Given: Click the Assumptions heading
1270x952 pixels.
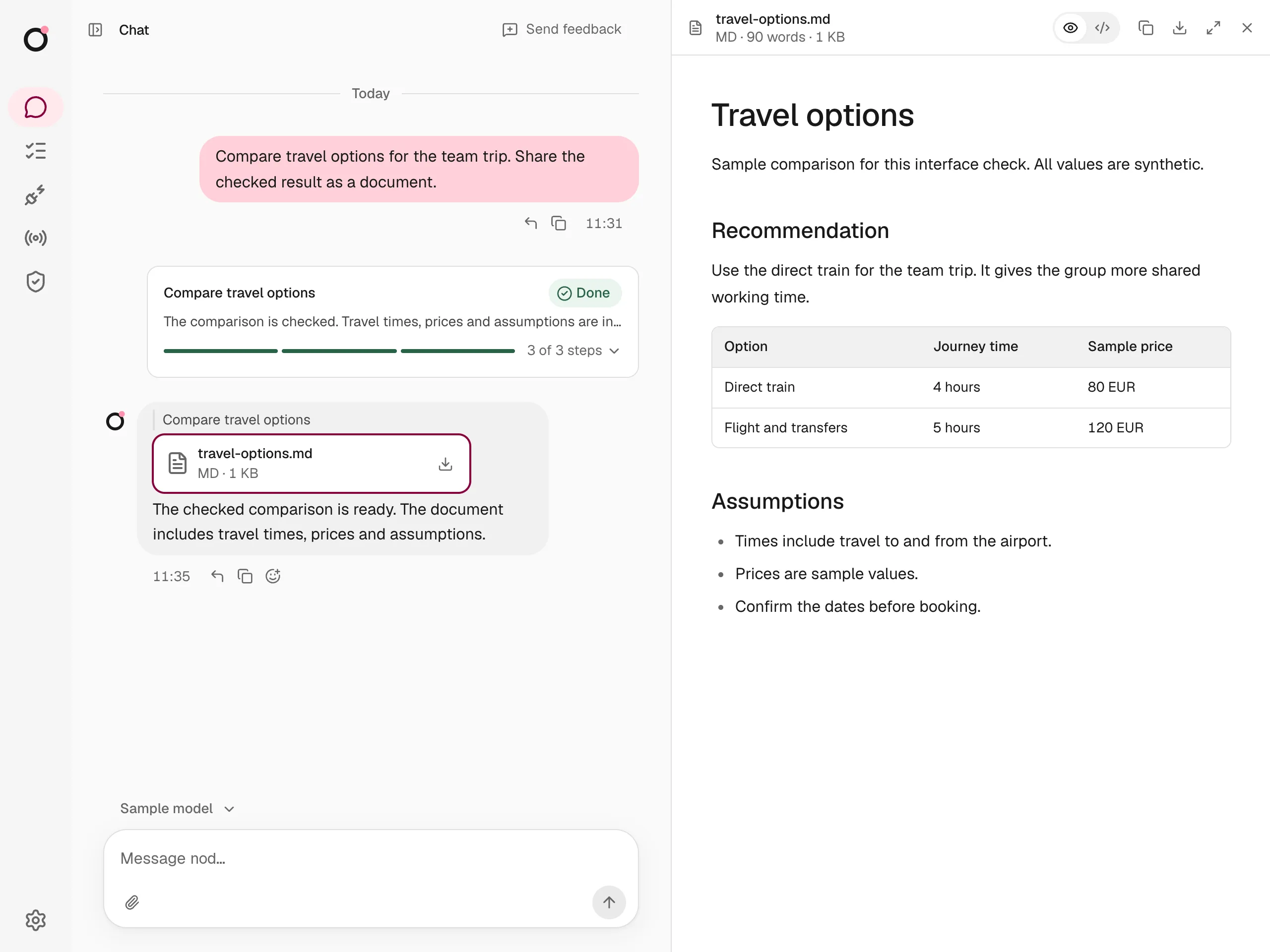Looking at the screenshot, I should click(x=777, y=501).
